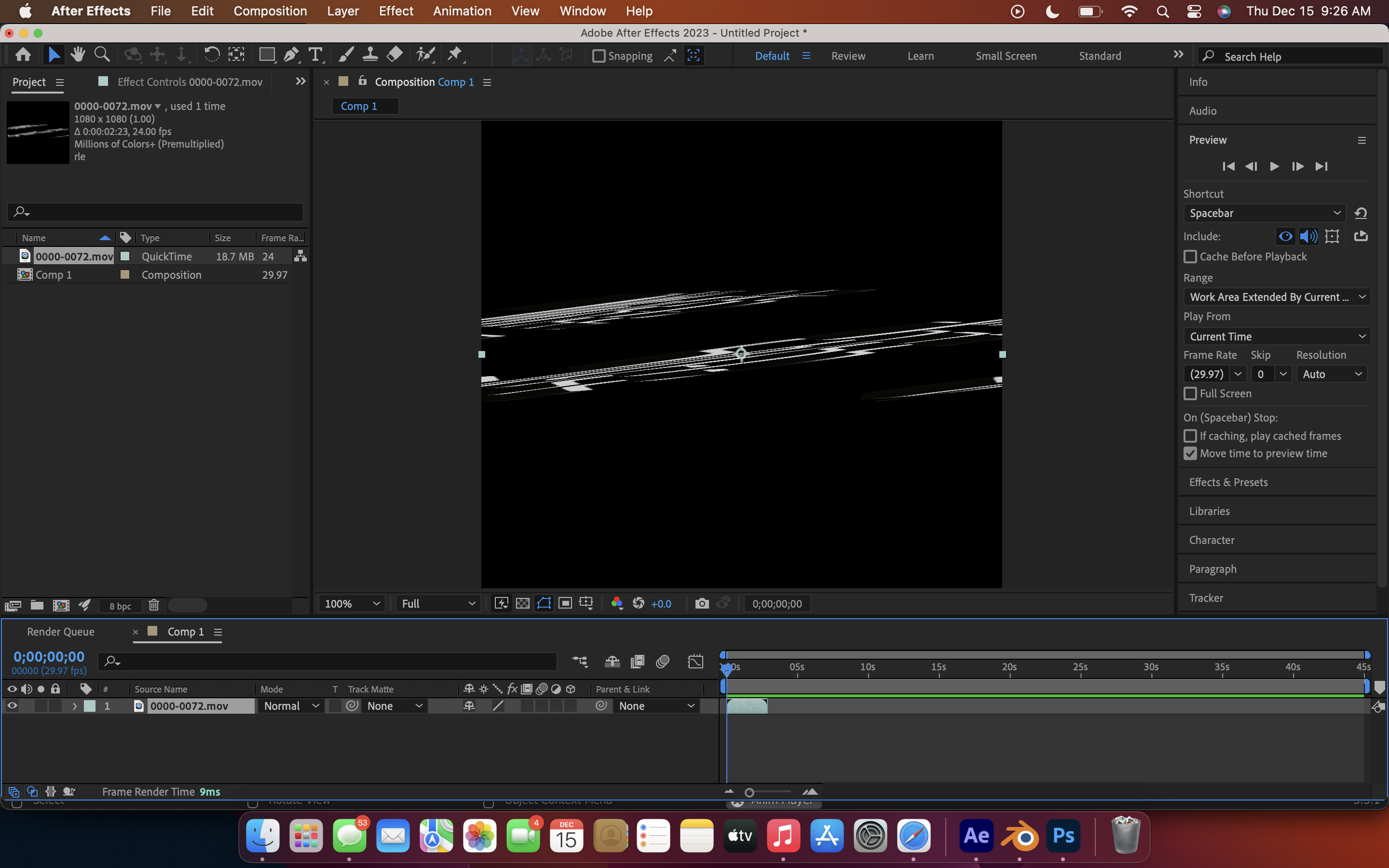Open the Play From dropdown

point(1277,336)
